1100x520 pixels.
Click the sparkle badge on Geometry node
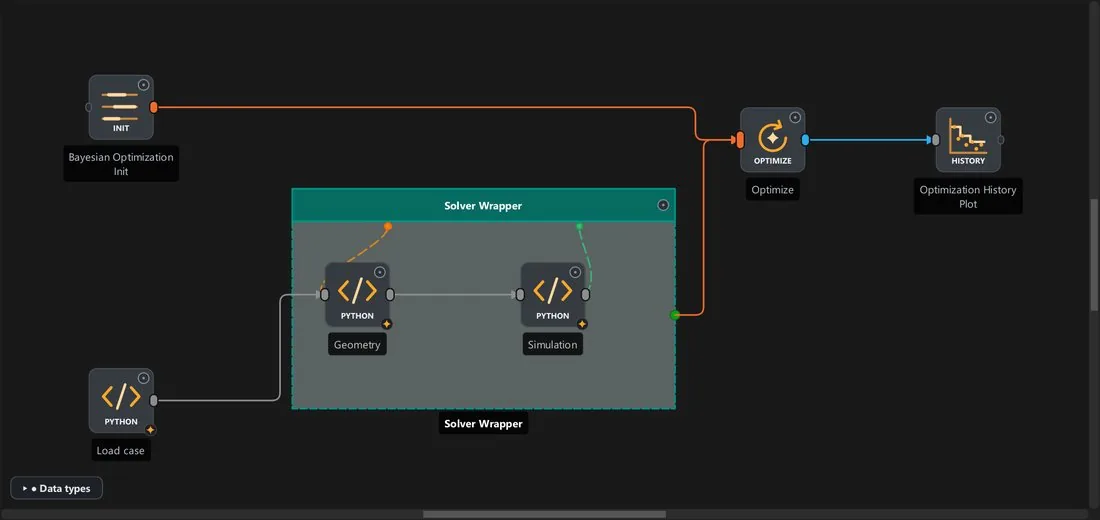pos(387,324)
